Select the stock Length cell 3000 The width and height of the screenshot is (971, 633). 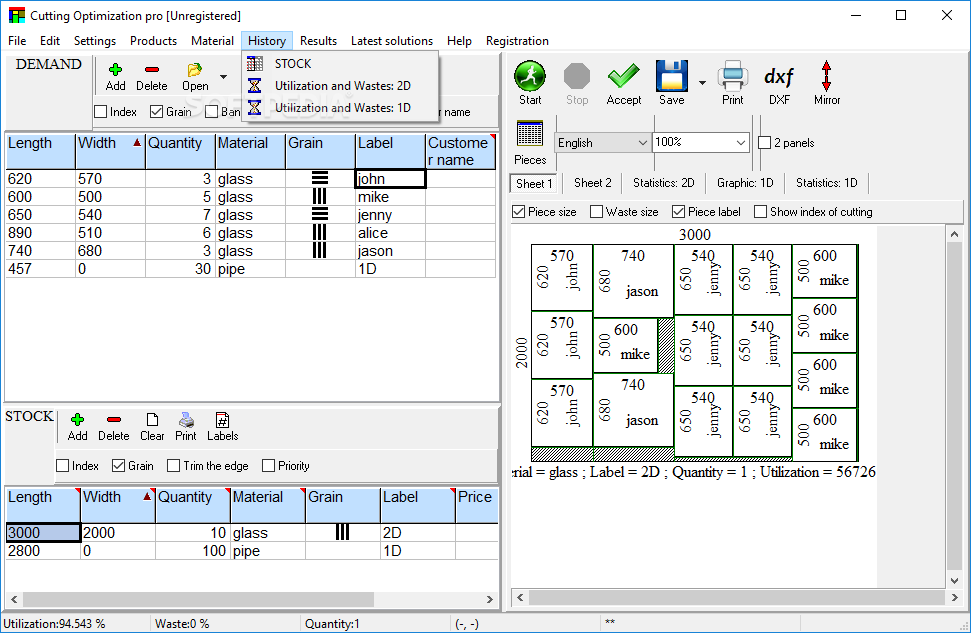click(x=43, y=533)
